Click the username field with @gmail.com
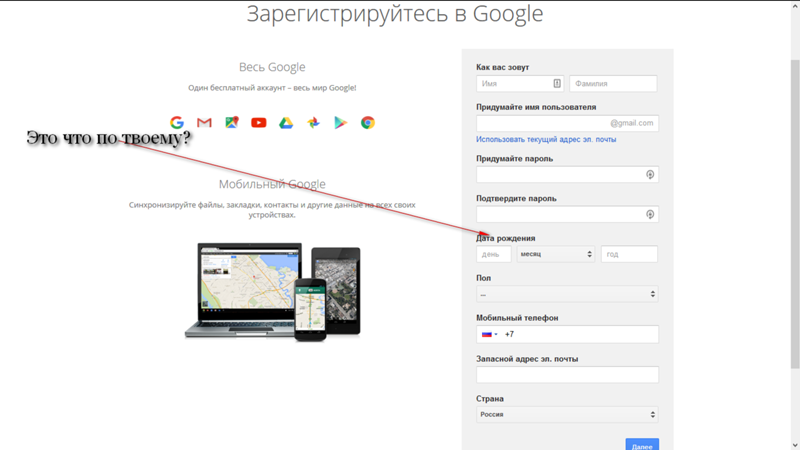 (567, 123)
